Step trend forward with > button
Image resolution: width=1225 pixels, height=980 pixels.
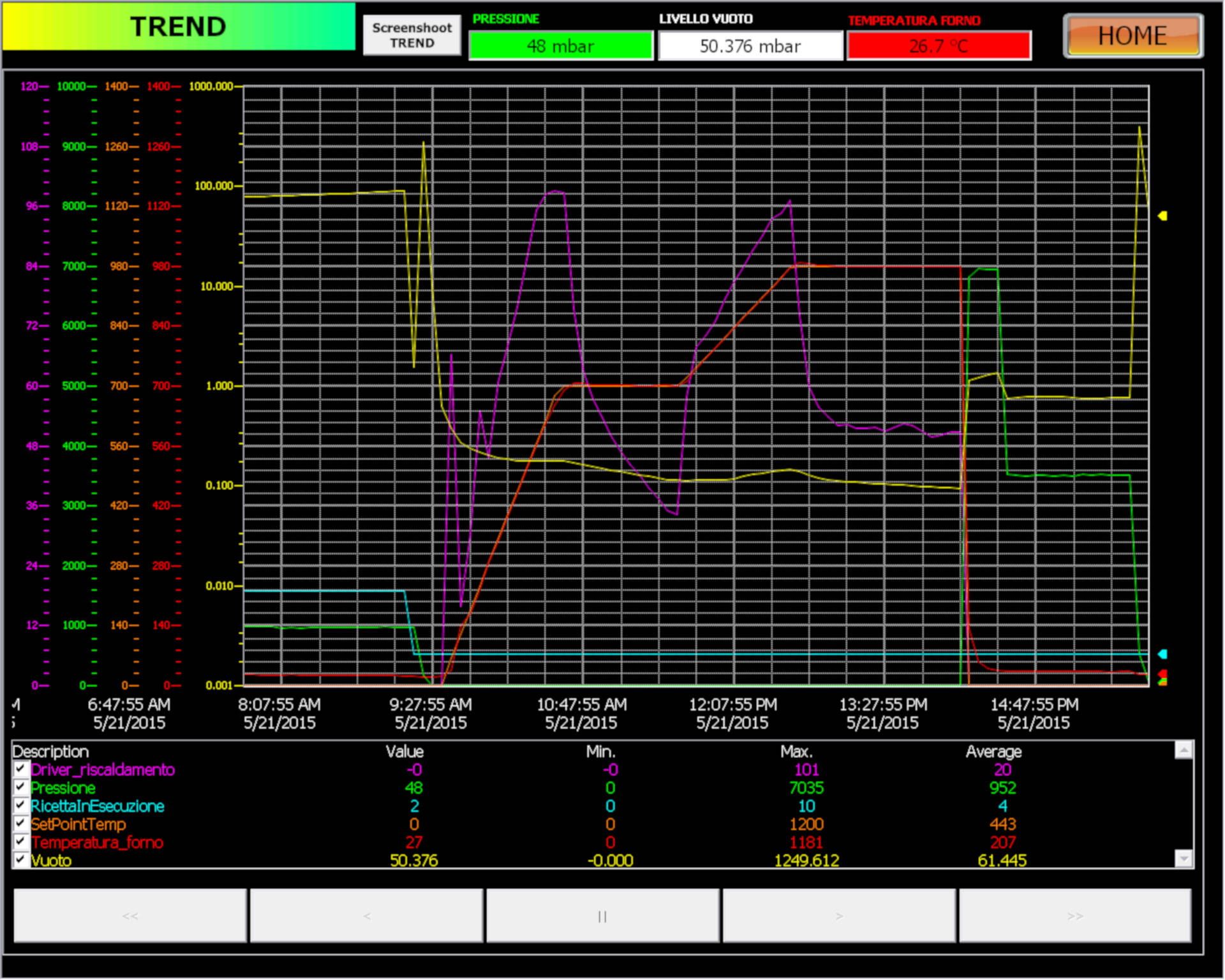838,916
